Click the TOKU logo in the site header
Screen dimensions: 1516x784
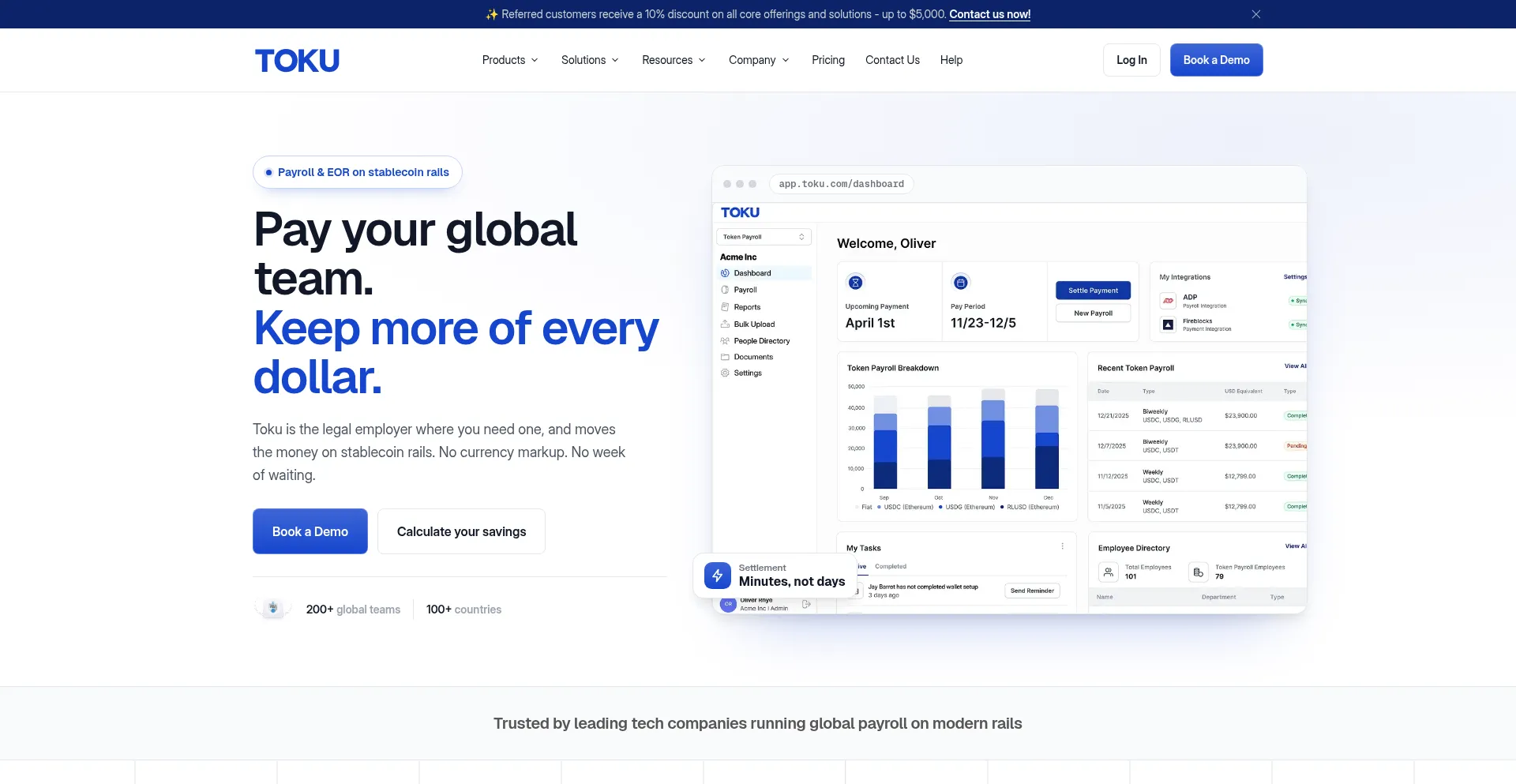tap(297, 61)
